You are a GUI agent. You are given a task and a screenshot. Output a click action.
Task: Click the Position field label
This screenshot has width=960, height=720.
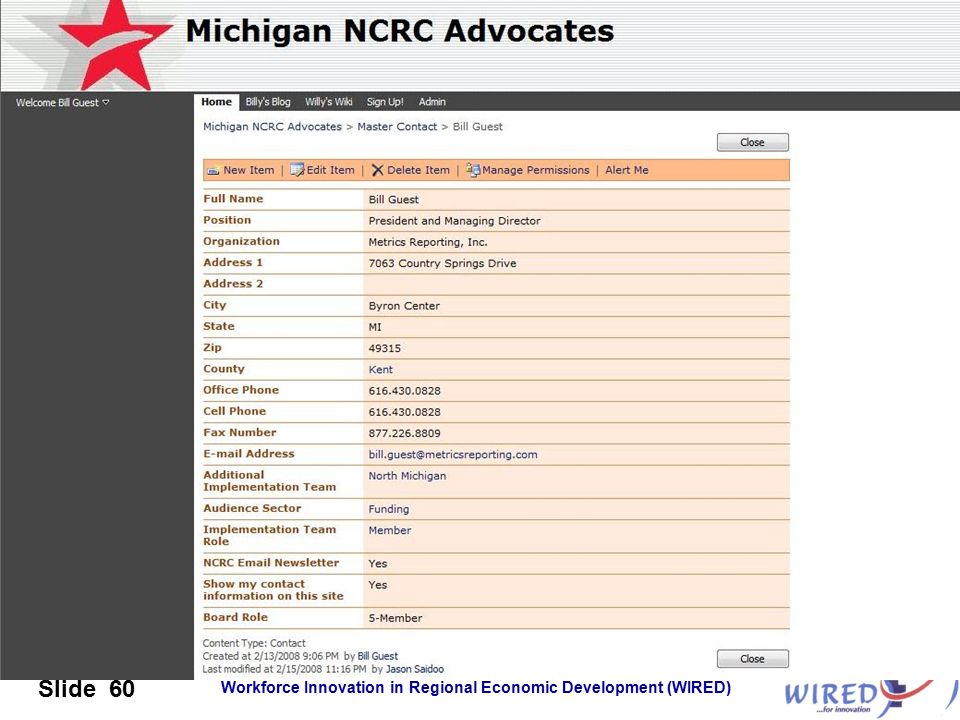click(x=227, y=220)
